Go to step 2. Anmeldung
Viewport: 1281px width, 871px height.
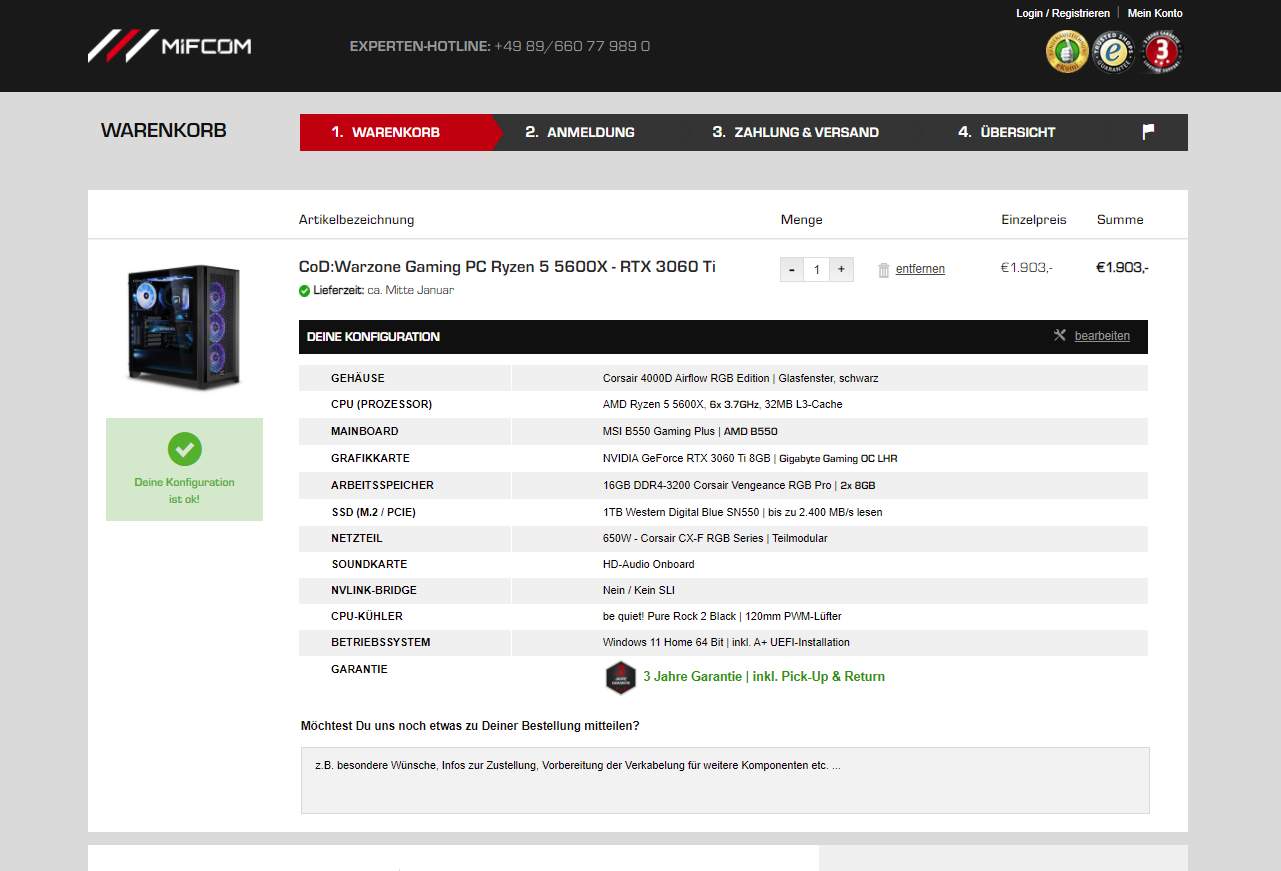[580, 132]
